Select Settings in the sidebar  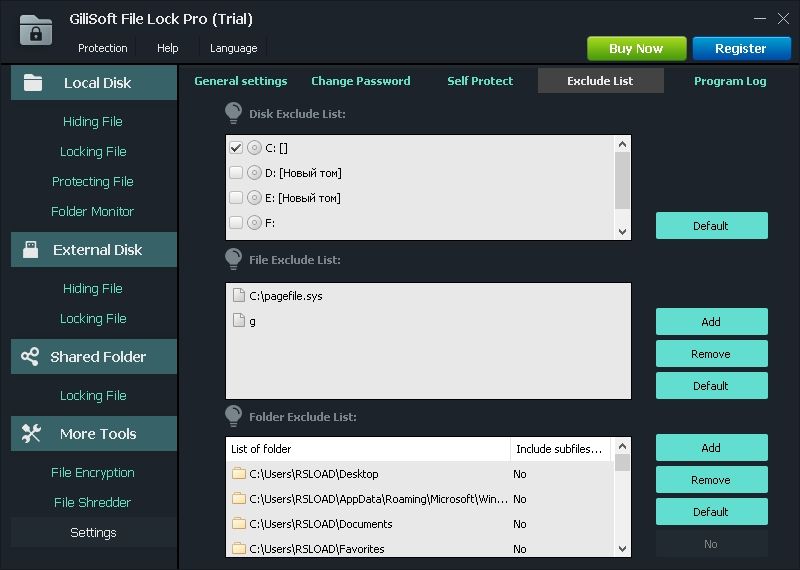pyautogui.click(x=94, y=532)
